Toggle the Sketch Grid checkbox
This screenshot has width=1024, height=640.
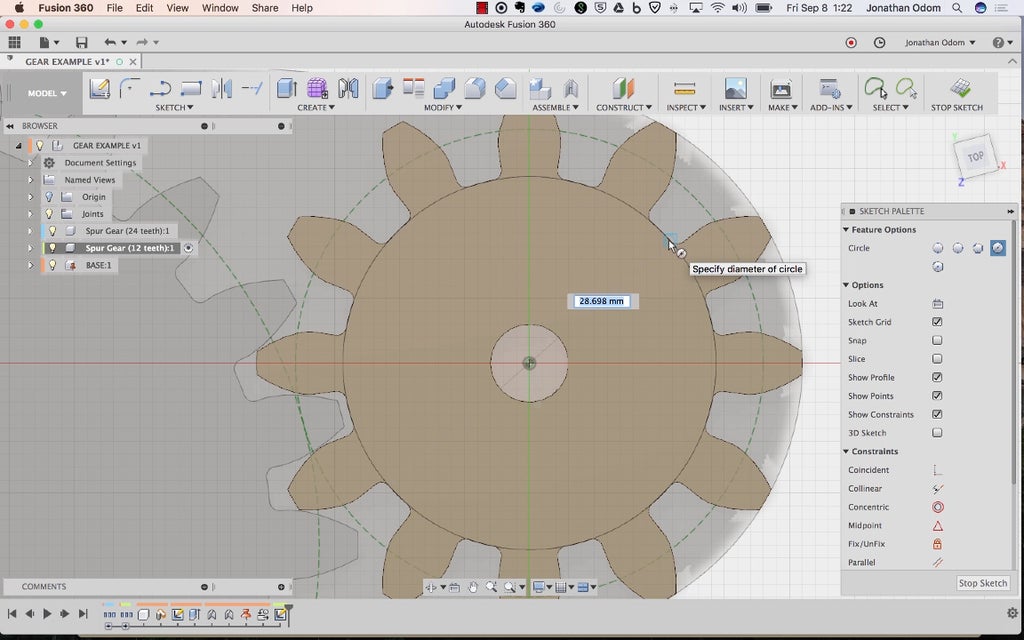(x=937, y=322)
